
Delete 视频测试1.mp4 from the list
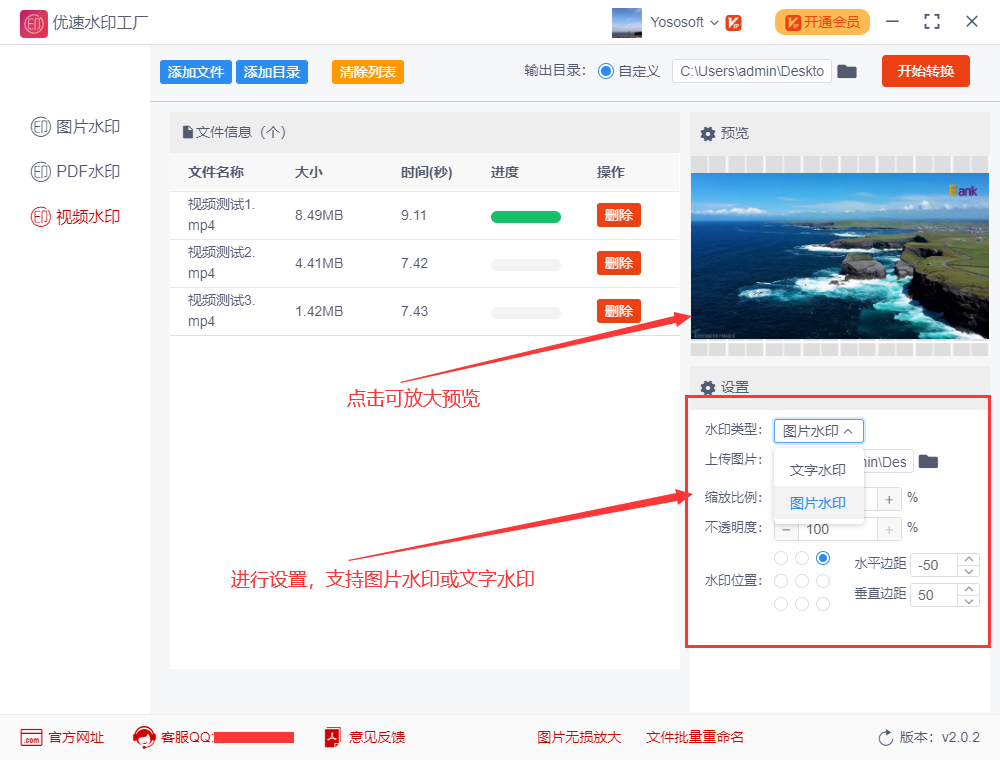pos(619,215)
